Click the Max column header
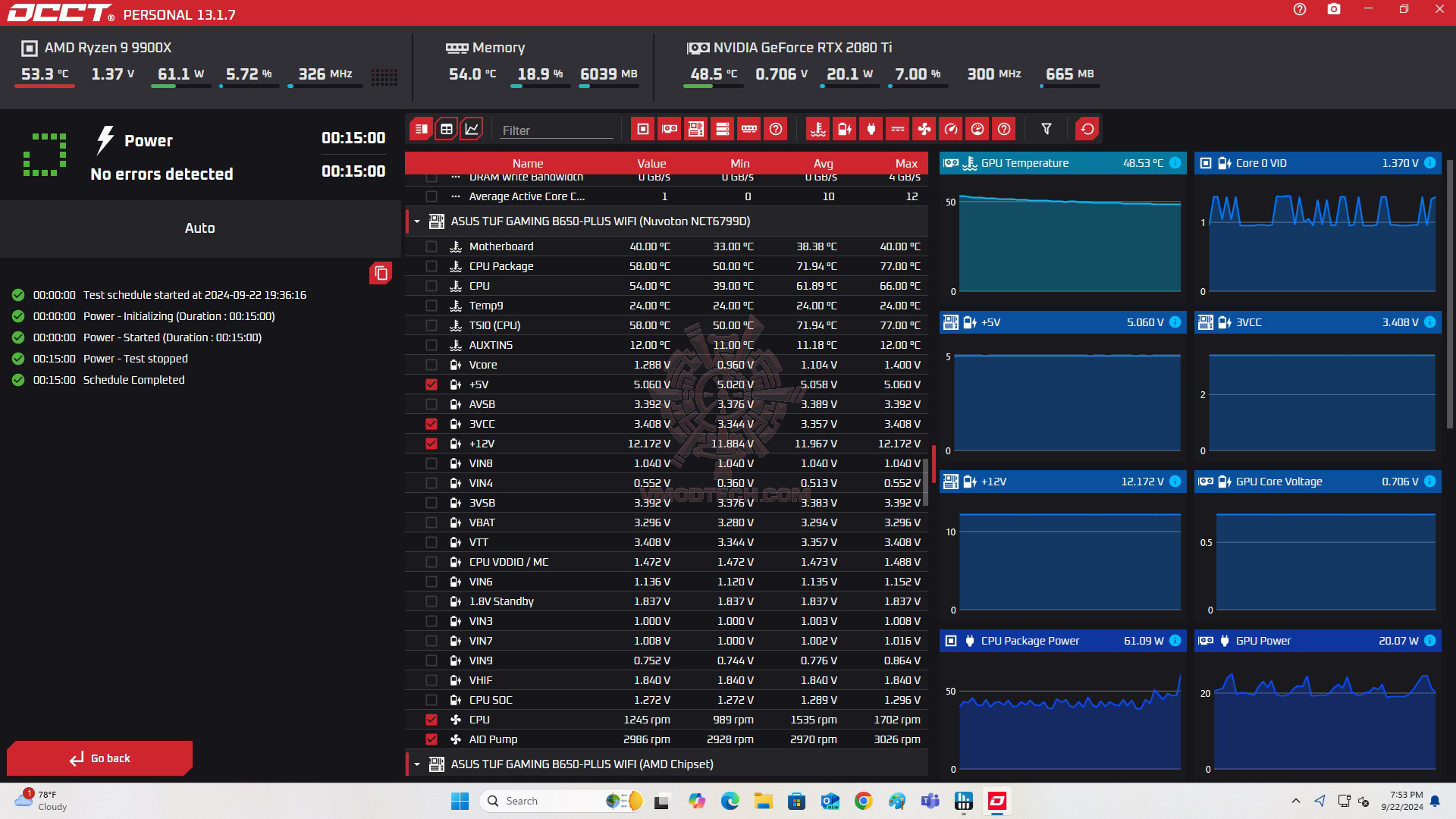Image resolution: width=1456 pixels, height=819 pixels. [x=905, y=163]
